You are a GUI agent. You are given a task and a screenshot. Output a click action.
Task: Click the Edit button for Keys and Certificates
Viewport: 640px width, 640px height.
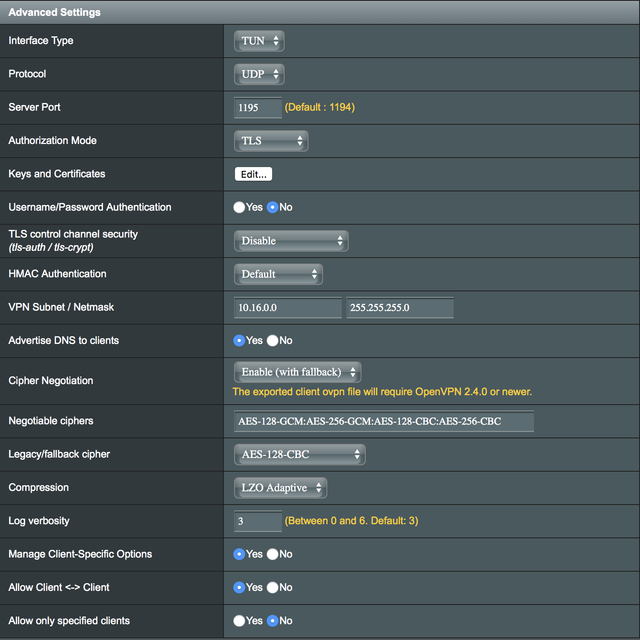[253, 174]
